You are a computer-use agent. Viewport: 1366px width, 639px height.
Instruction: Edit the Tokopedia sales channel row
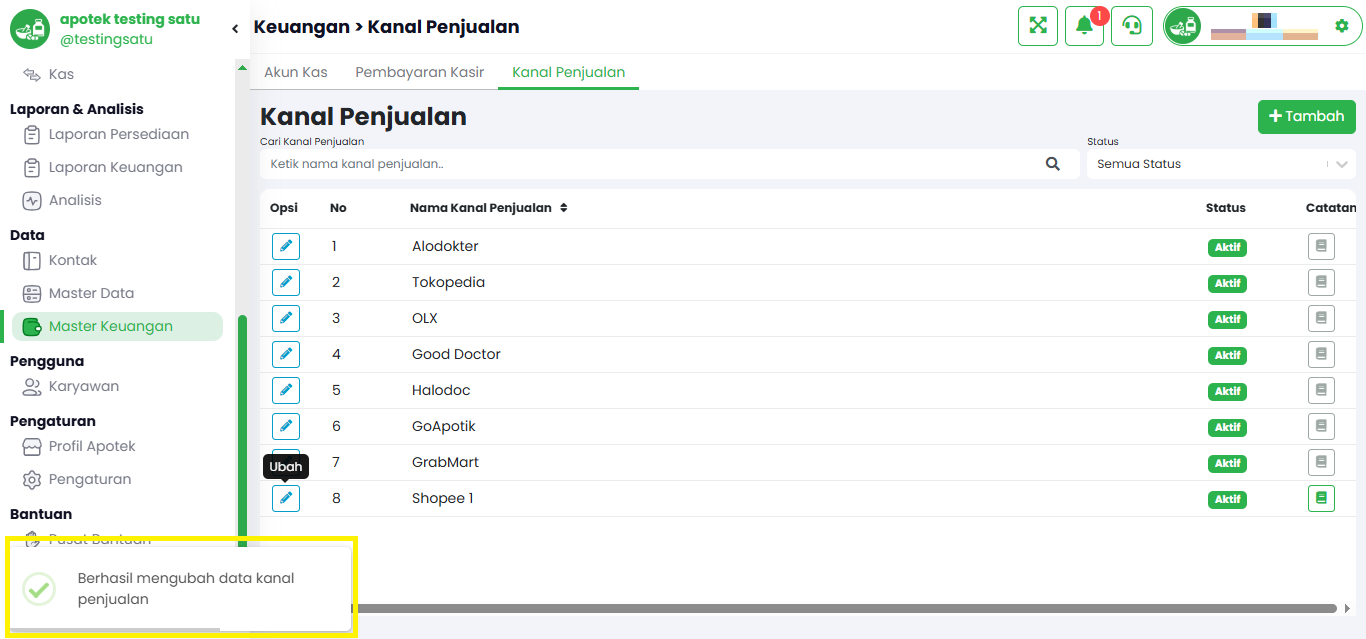(286, 282)
